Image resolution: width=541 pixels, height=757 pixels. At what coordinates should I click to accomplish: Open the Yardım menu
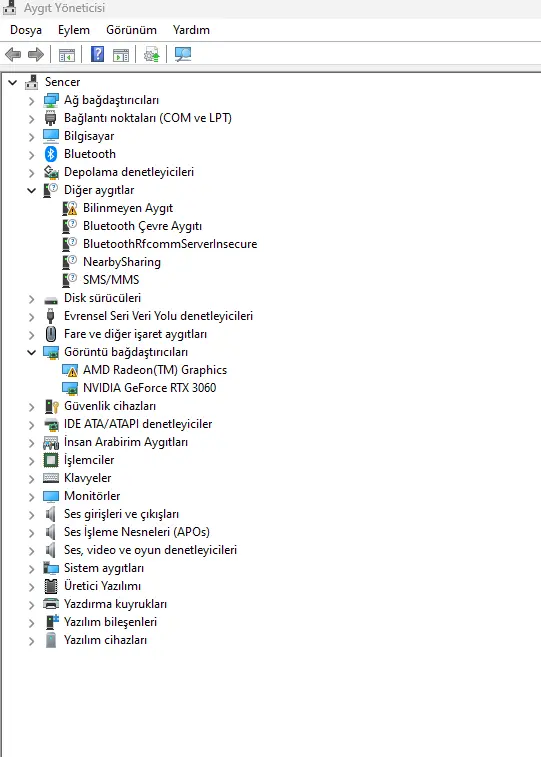[191, 30]
